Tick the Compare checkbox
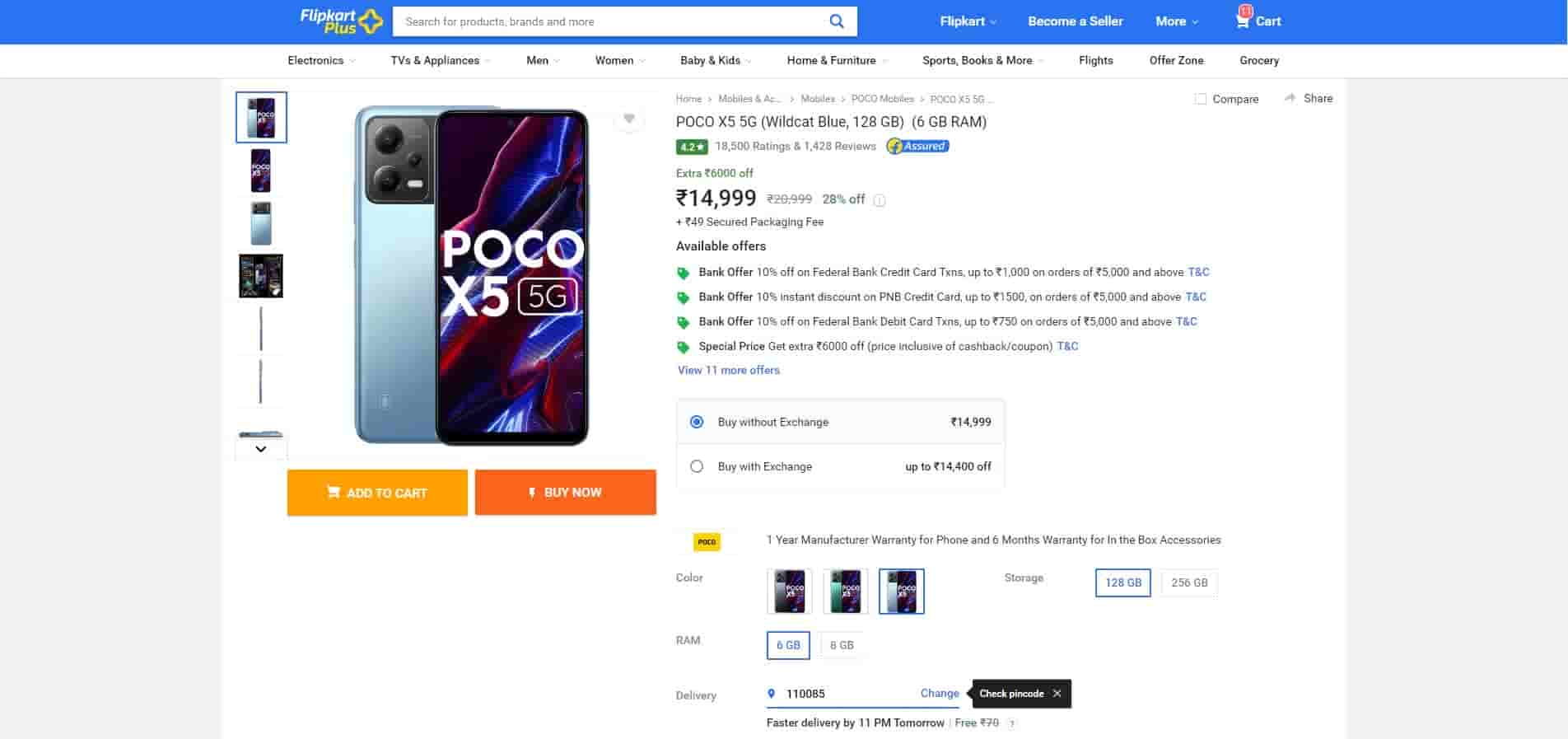The width and height of the screenshot is (1568, 739). pos(1201,99)
